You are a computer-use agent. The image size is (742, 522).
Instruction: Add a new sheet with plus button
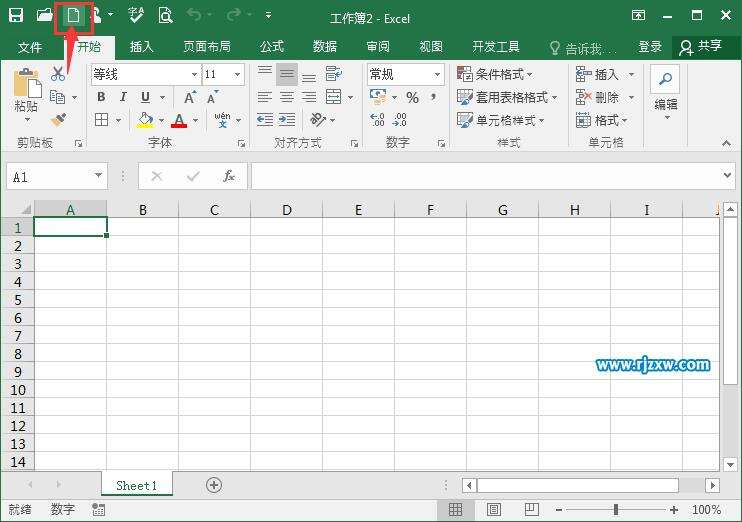click(x=214, y=485)
